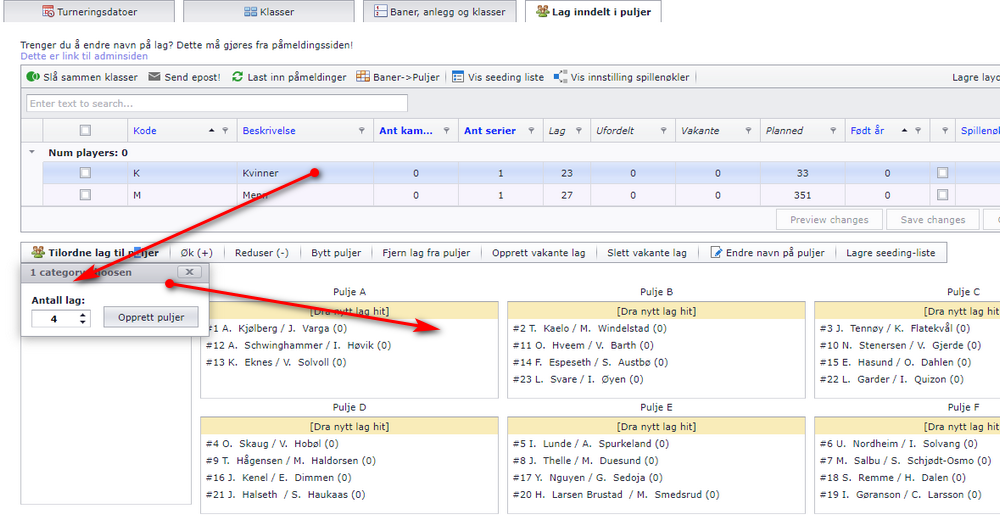The height and width of the screenshot is (526, 1000).
Task: Click Slett vakante lag
Action: [647, 252]
